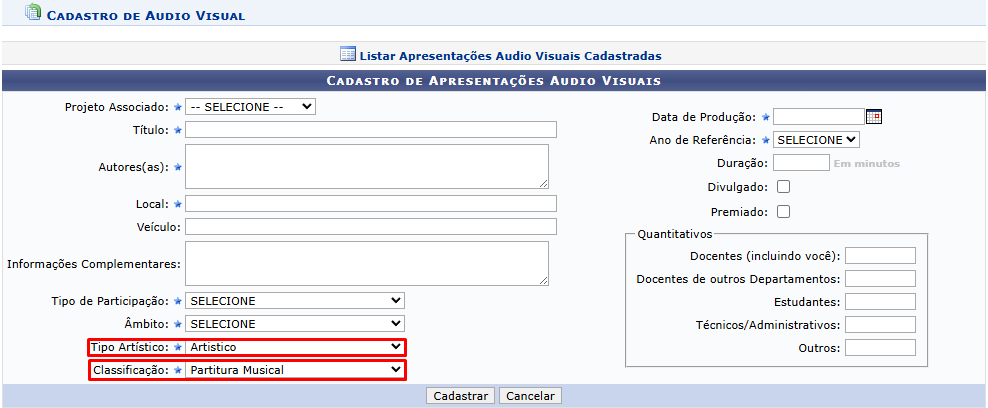
Task: Focus the Autores(as) text area
Action: 367,166
